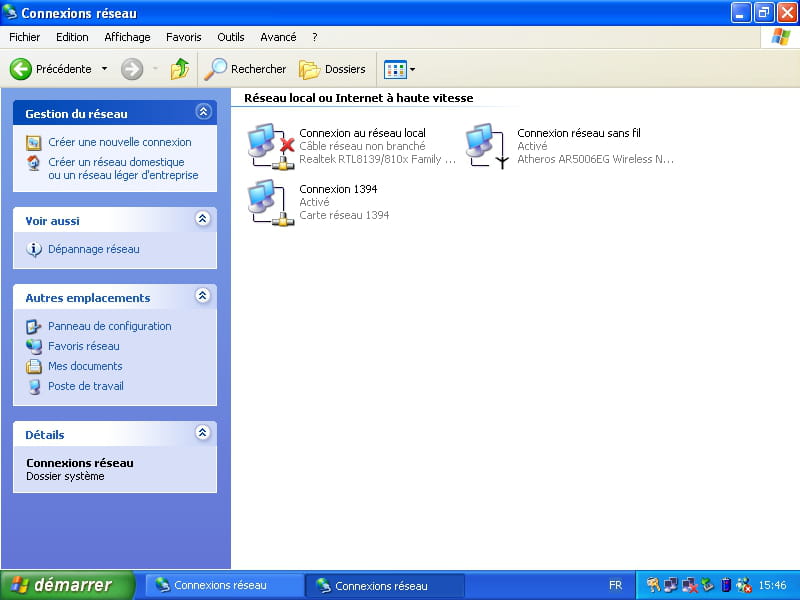Viewport: 800px width, 600px height.
Task: Select the Connexion 1394 icon
Action: [271, 203]
